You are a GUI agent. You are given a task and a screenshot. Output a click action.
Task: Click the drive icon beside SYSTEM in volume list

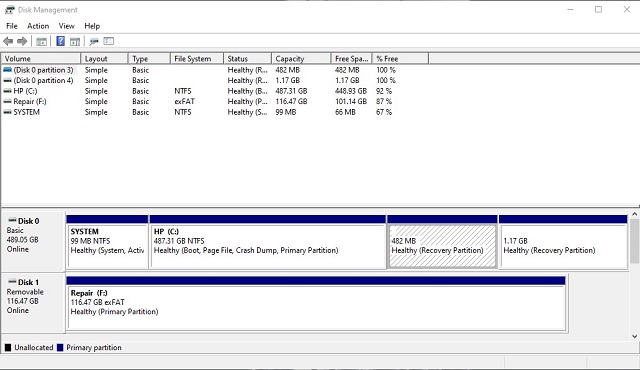click(7, 112)
